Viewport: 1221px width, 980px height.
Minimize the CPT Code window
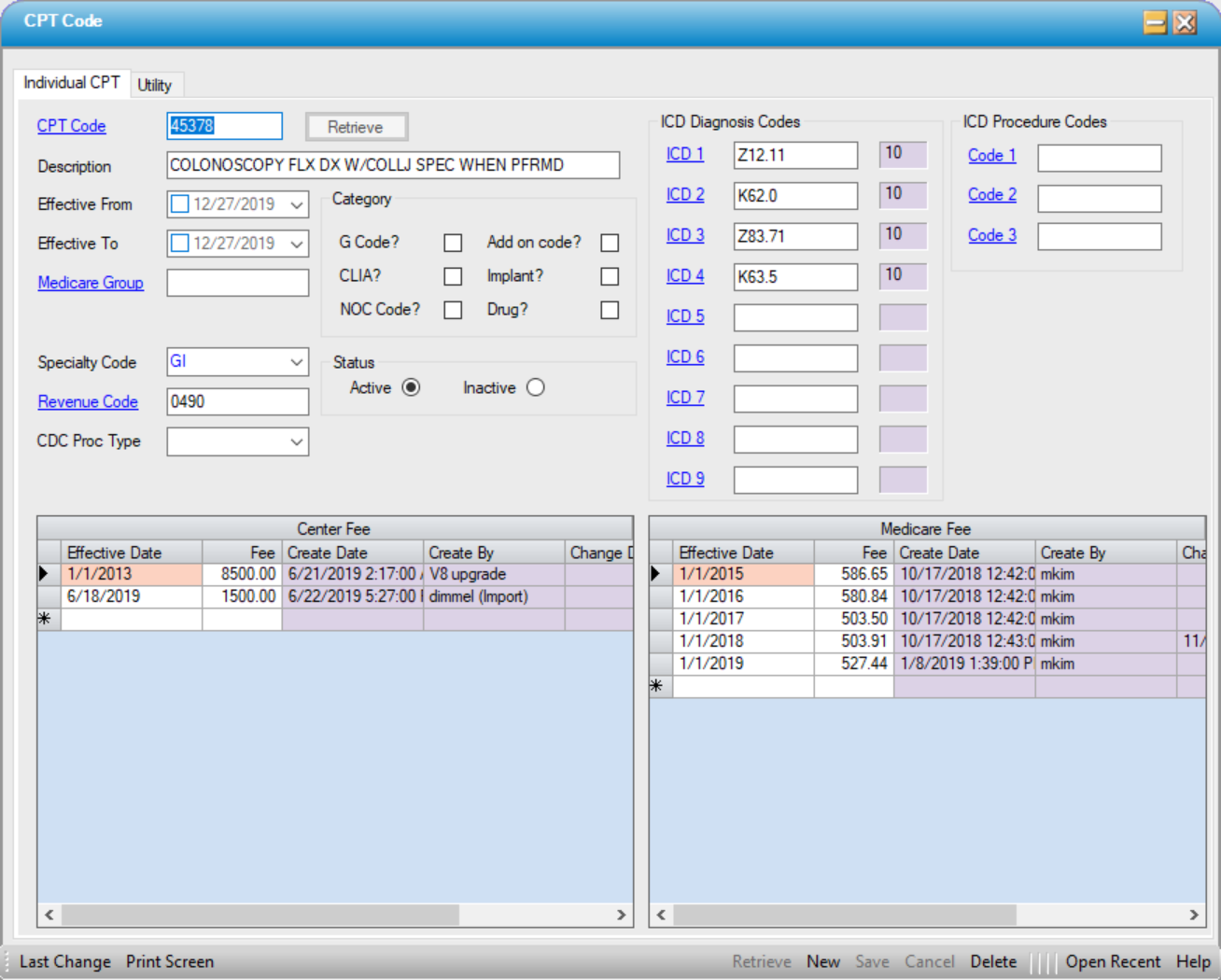pyautogui.click(x=1155, y=22)
